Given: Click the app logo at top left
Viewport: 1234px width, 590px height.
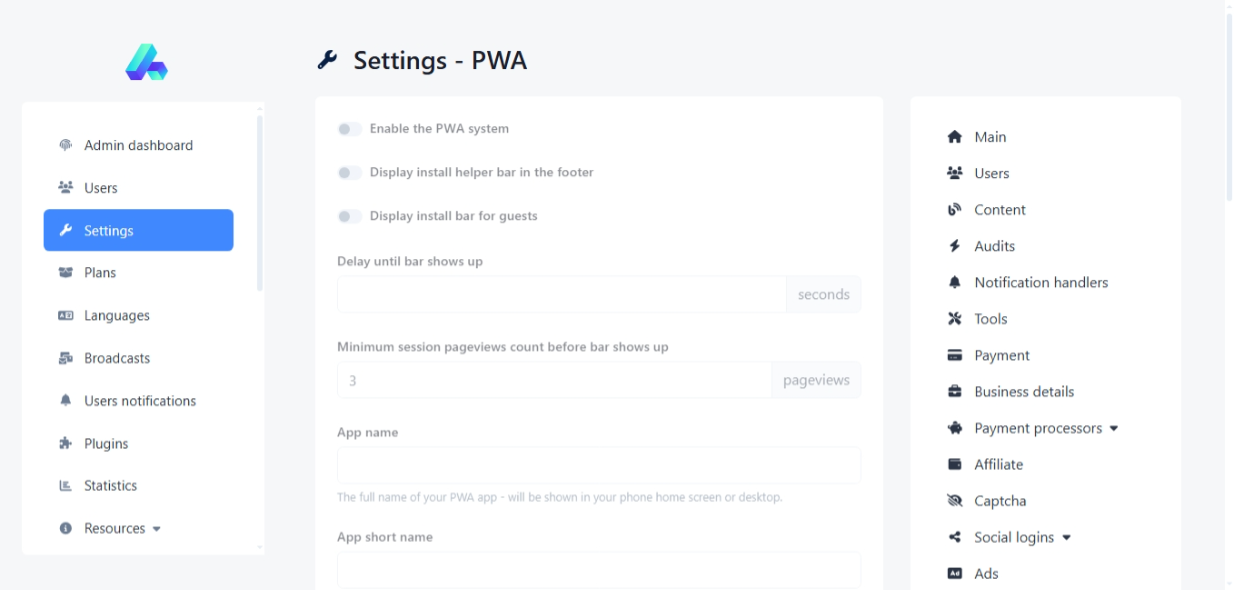Looking at the screenshot, I should click(x=146, y=62).
